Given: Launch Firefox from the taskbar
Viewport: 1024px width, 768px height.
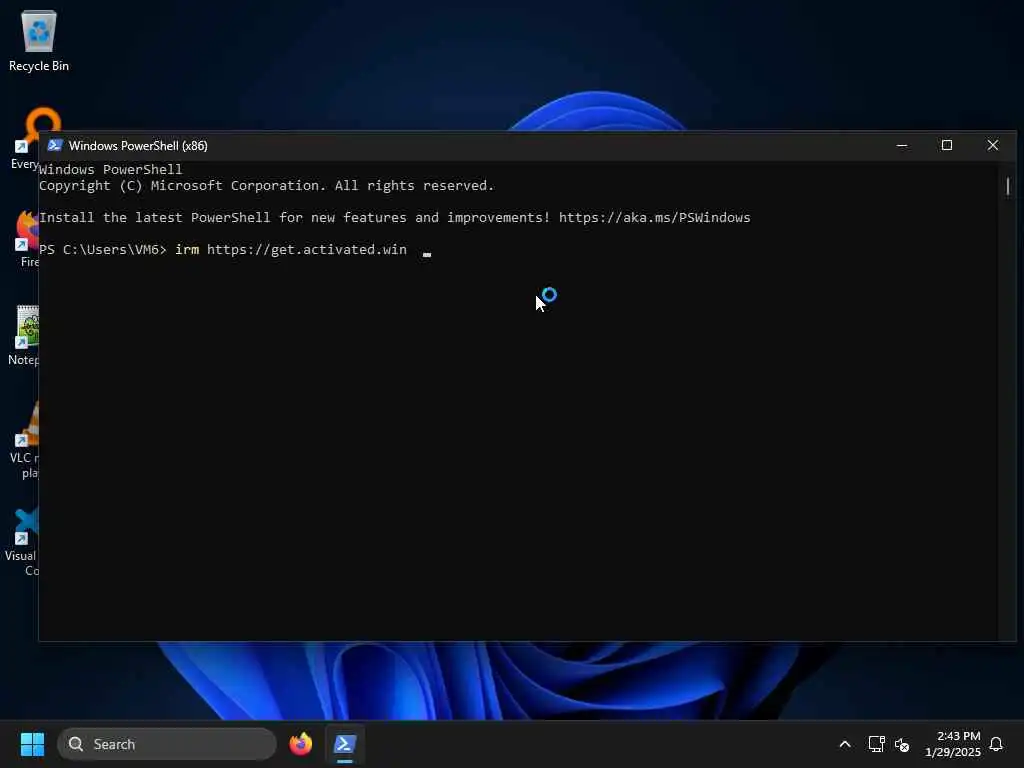Looking at the screenshot, I should pos(300,744).
